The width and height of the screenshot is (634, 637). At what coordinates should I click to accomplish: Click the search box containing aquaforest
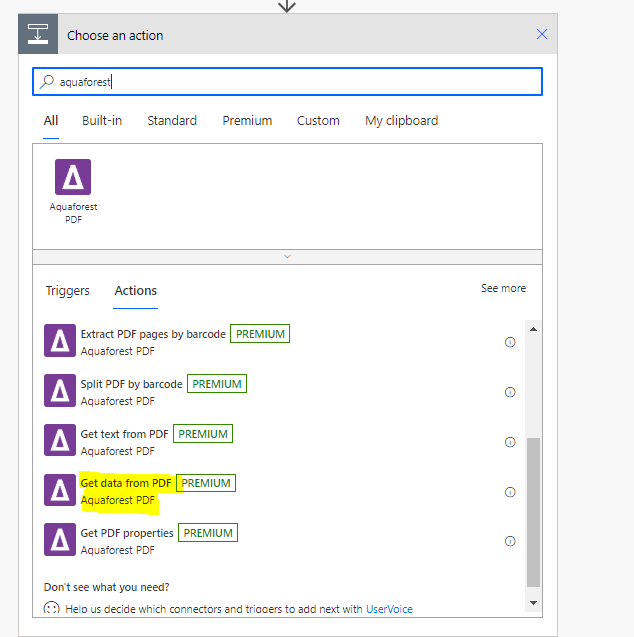[288, 82]
